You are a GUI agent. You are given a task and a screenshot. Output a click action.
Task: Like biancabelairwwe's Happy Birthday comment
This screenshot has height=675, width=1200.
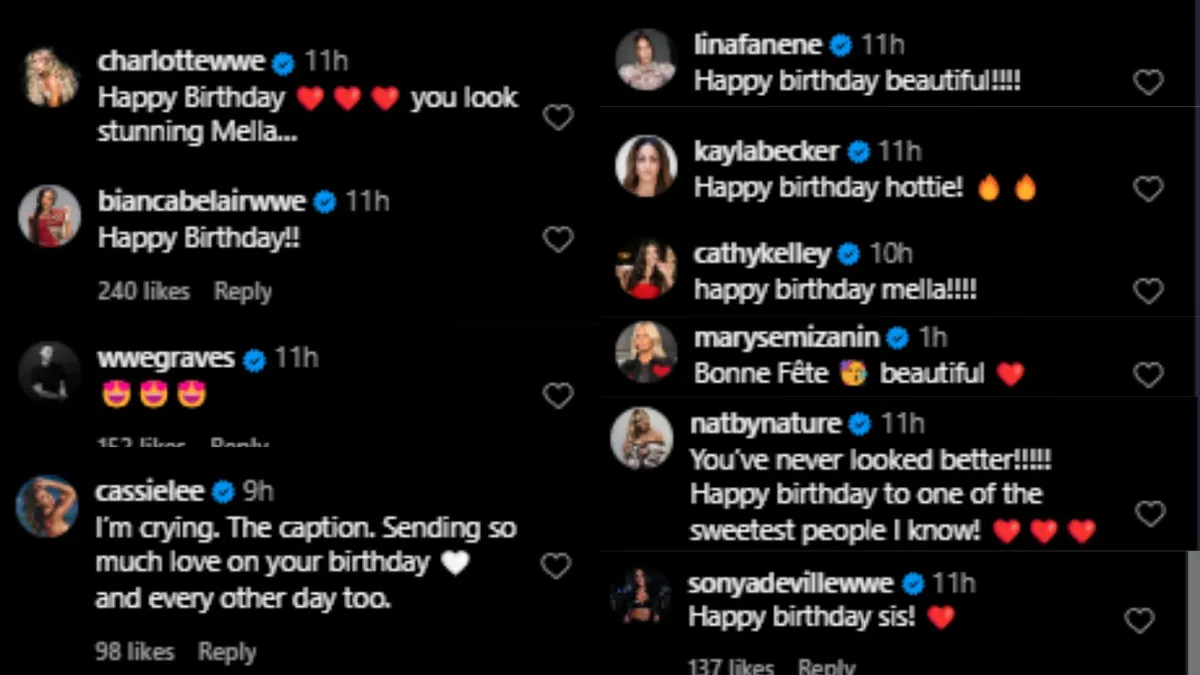557,239
